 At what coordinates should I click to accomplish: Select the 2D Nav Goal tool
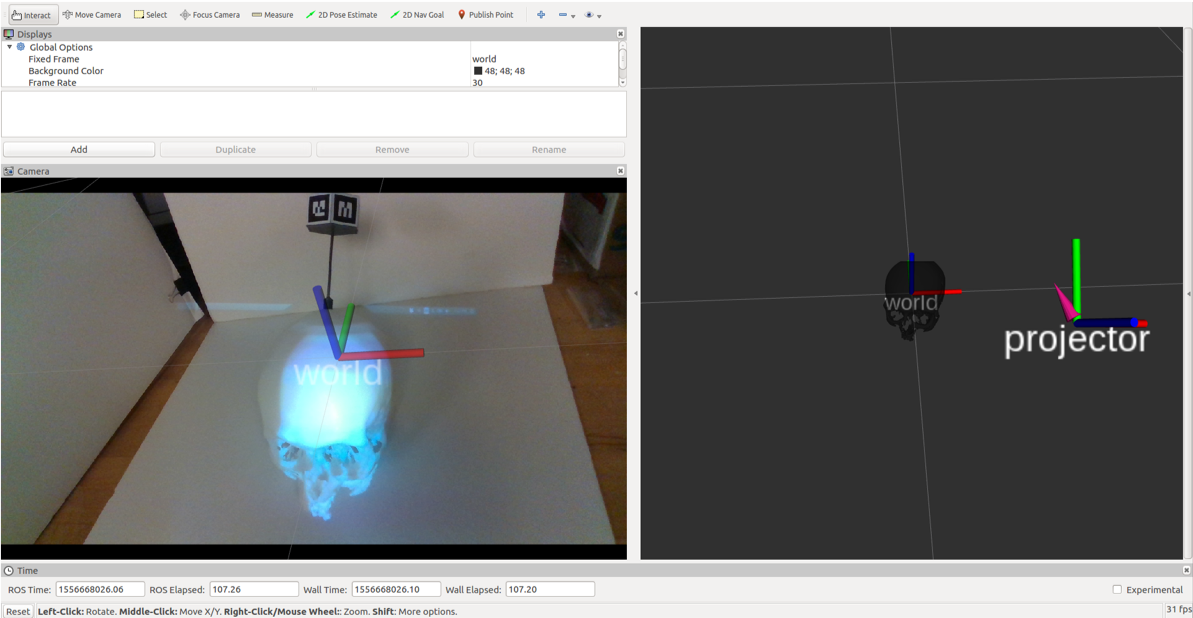click(x=417, y=15)
